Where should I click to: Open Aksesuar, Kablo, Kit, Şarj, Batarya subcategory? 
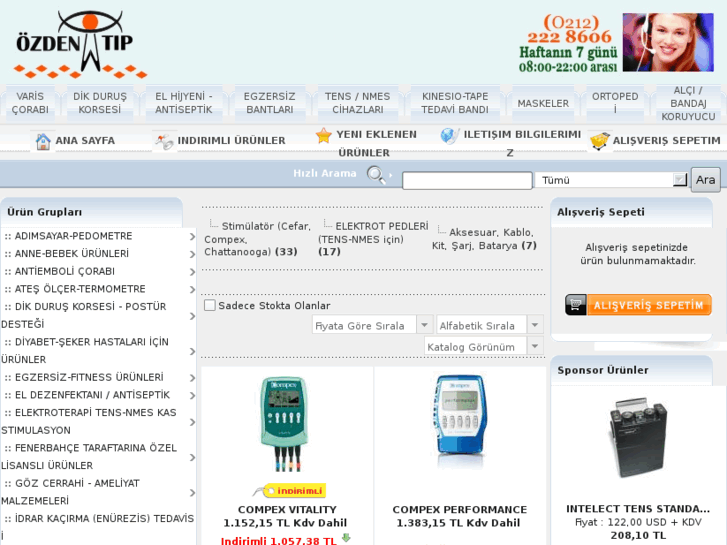pyautogui.click(x=485, y=239)
